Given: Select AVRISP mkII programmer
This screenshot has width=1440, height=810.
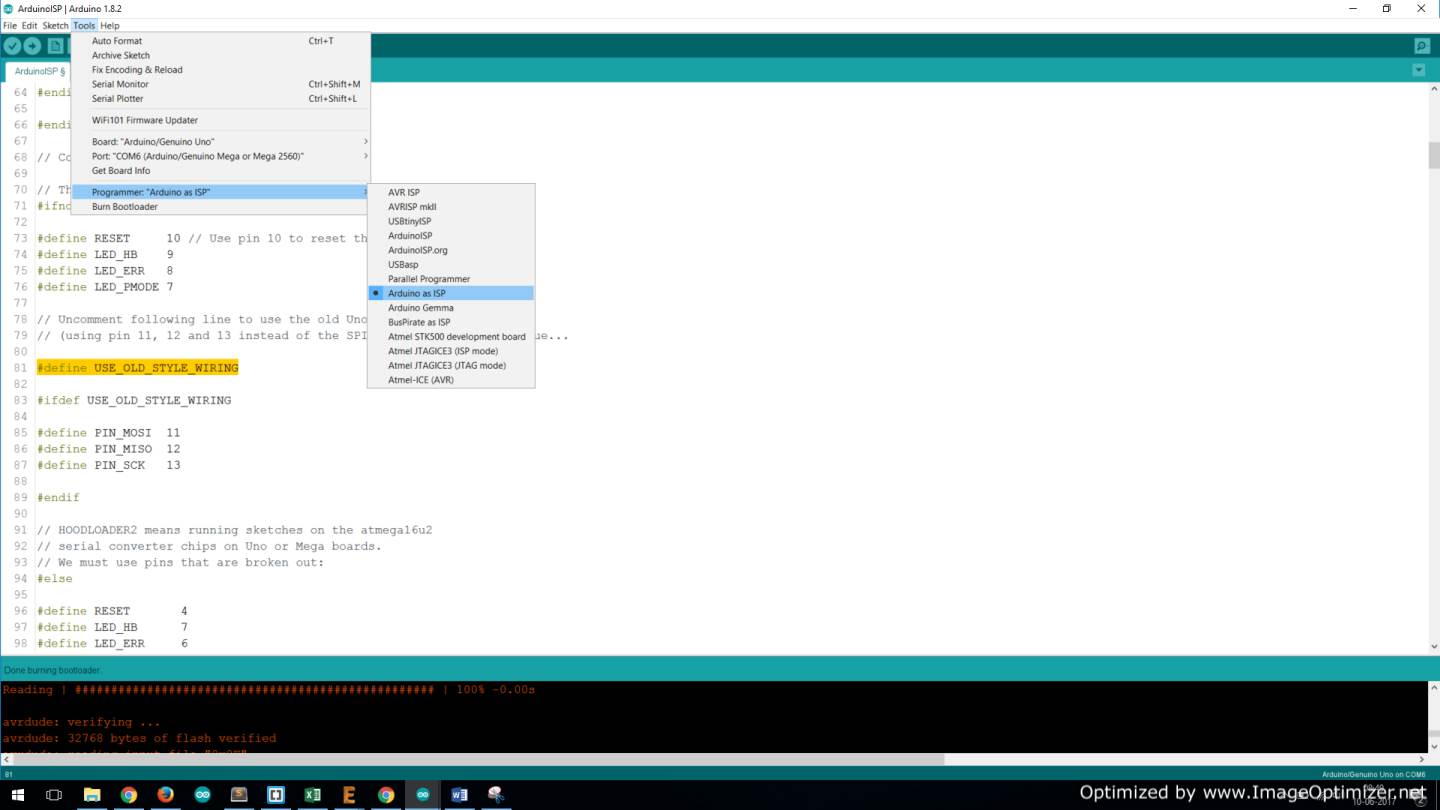Looking at the screenshot, I should coord(451,207).
